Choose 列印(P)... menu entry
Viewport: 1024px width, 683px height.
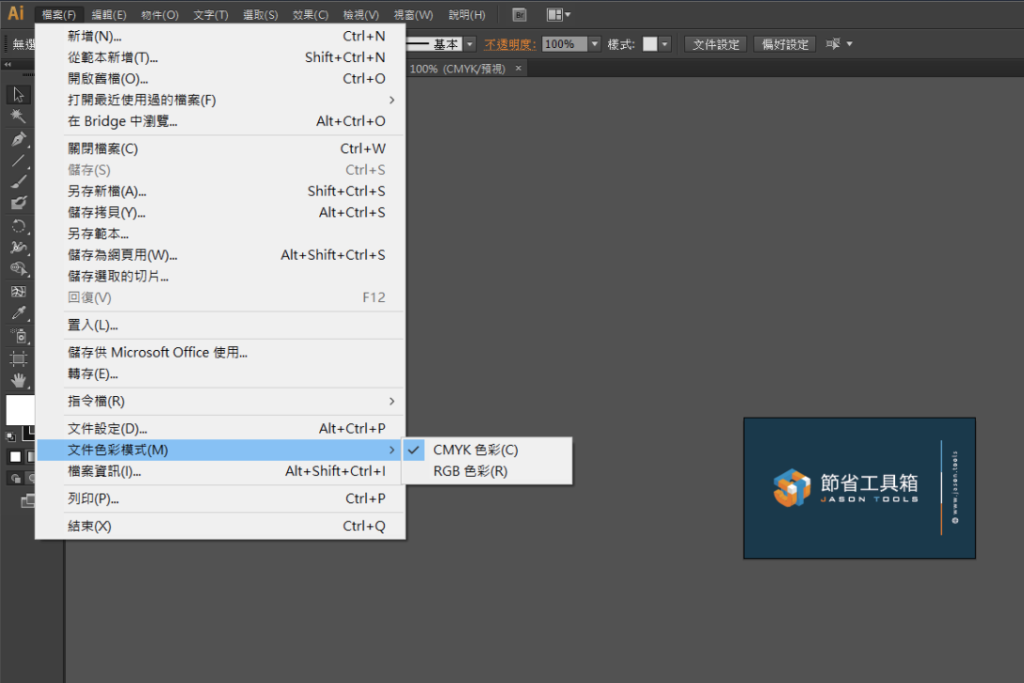[x=221, y=499]
